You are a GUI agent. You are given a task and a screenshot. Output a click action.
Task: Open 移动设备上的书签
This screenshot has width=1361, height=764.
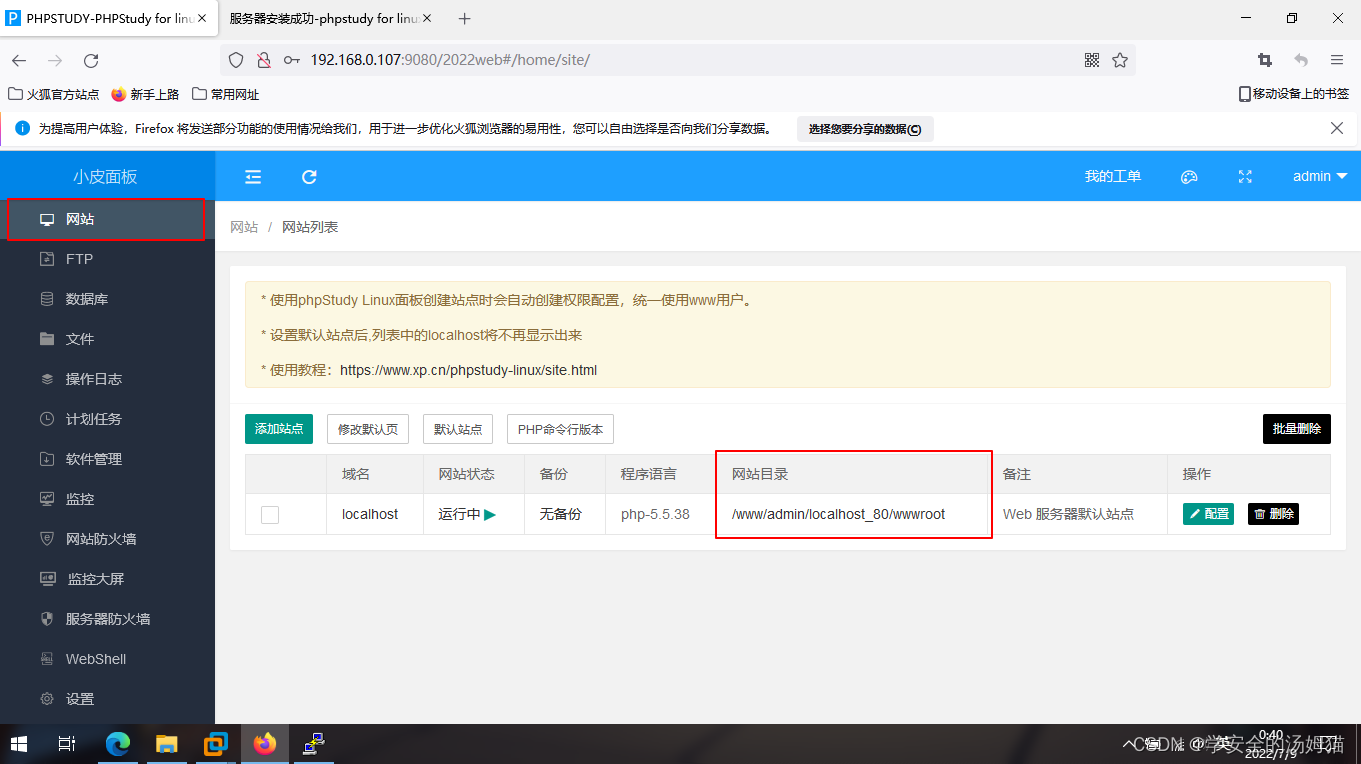coord(1294,94)
